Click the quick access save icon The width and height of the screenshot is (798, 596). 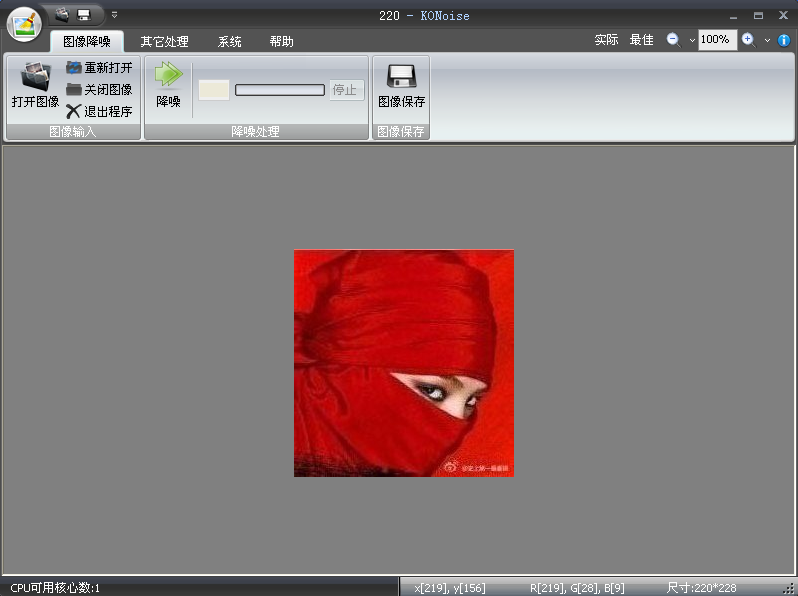[x=83, y=14]
